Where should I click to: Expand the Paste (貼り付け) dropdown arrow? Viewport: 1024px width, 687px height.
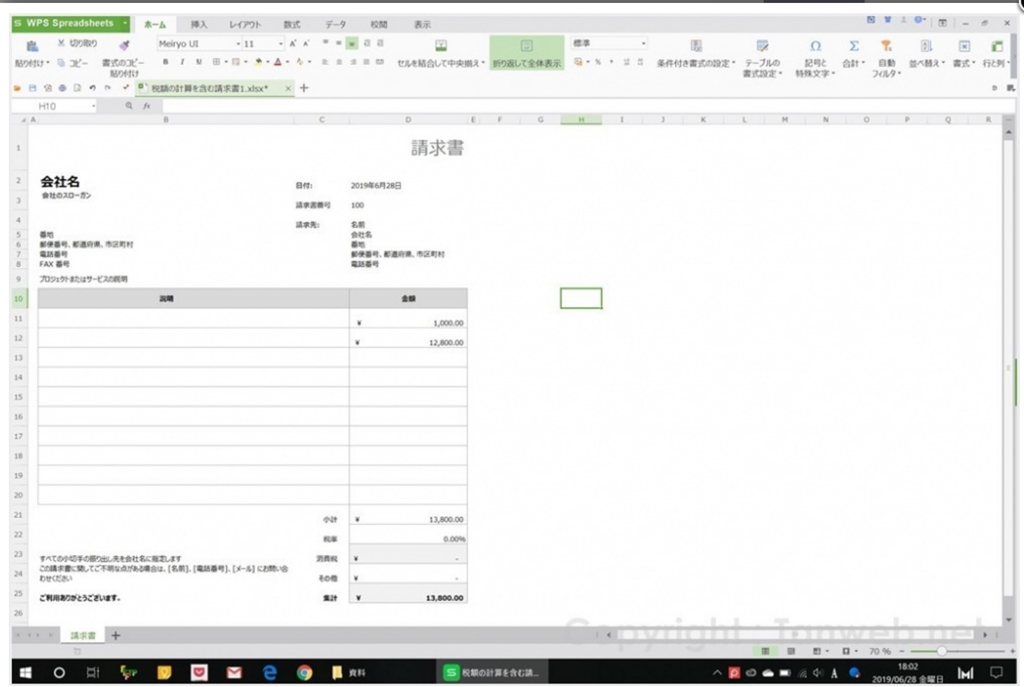coord(48,63)
